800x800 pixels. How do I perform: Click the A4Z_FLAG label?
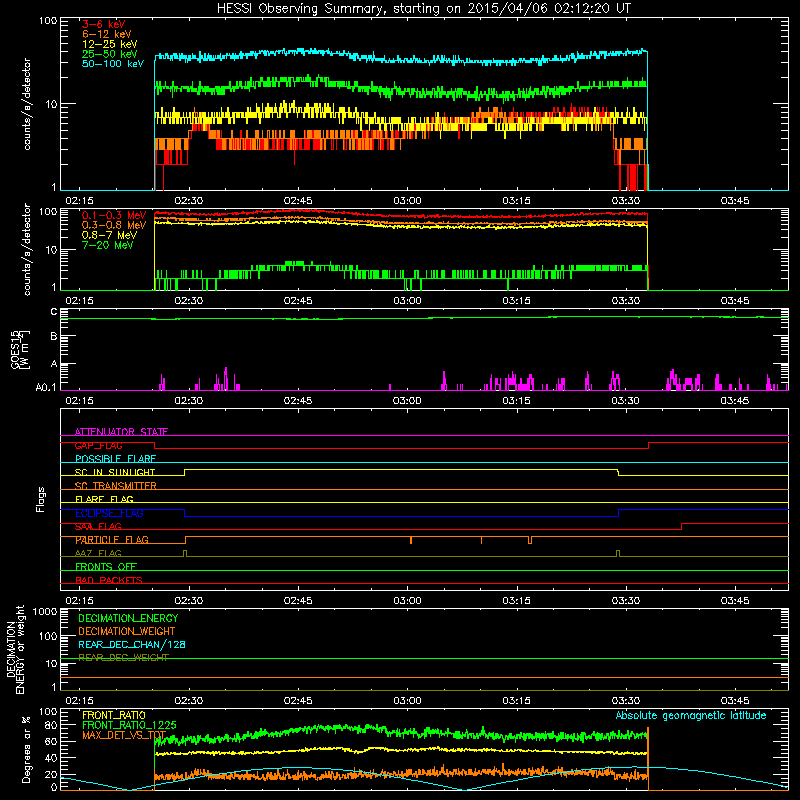pyautogui.click(x=98, y=553)
